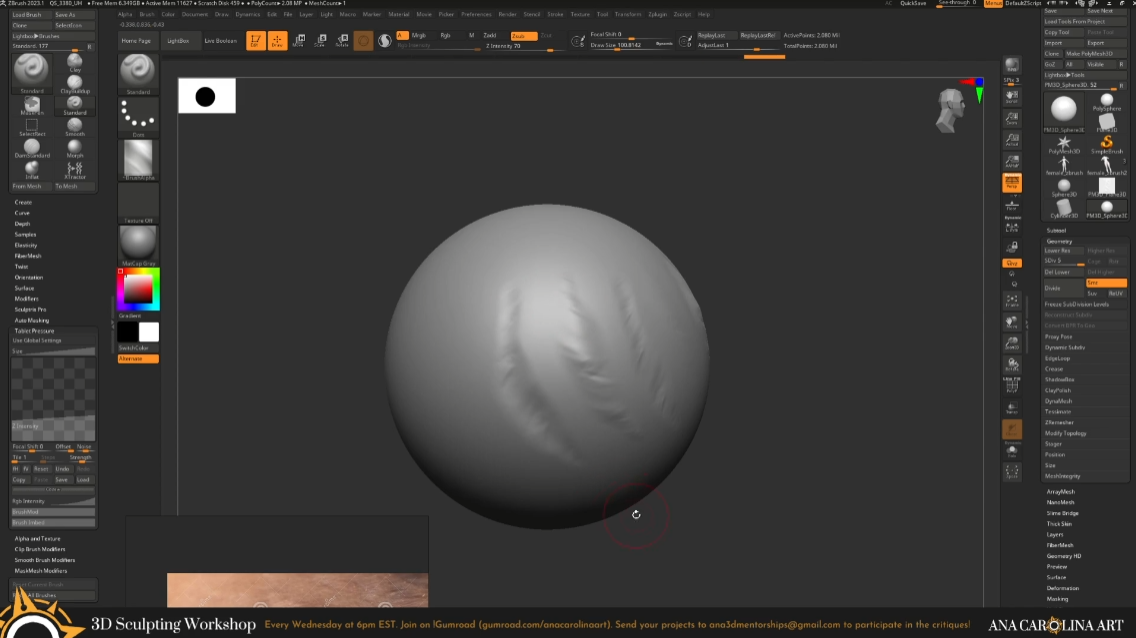Expand the Auto Masking section
The width and height of the screenshot is (1136, 638).
tap(32, 320)
